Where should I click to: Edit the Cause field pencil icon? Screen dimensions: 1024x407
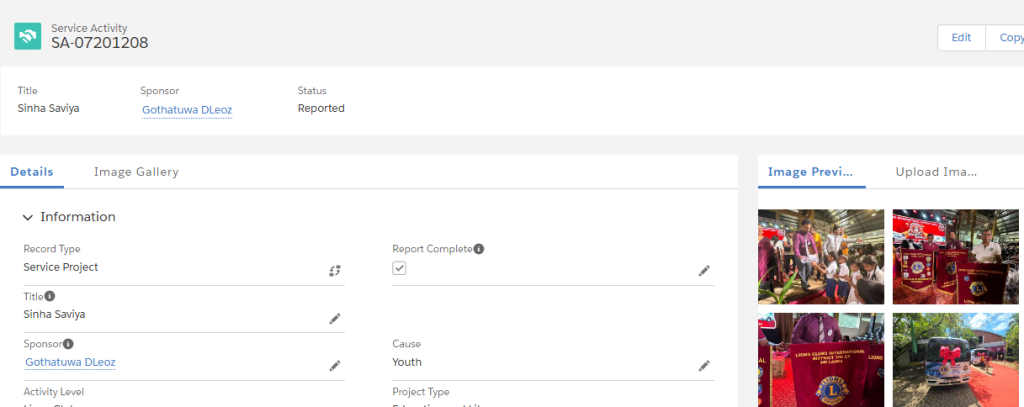coord(703,366)
